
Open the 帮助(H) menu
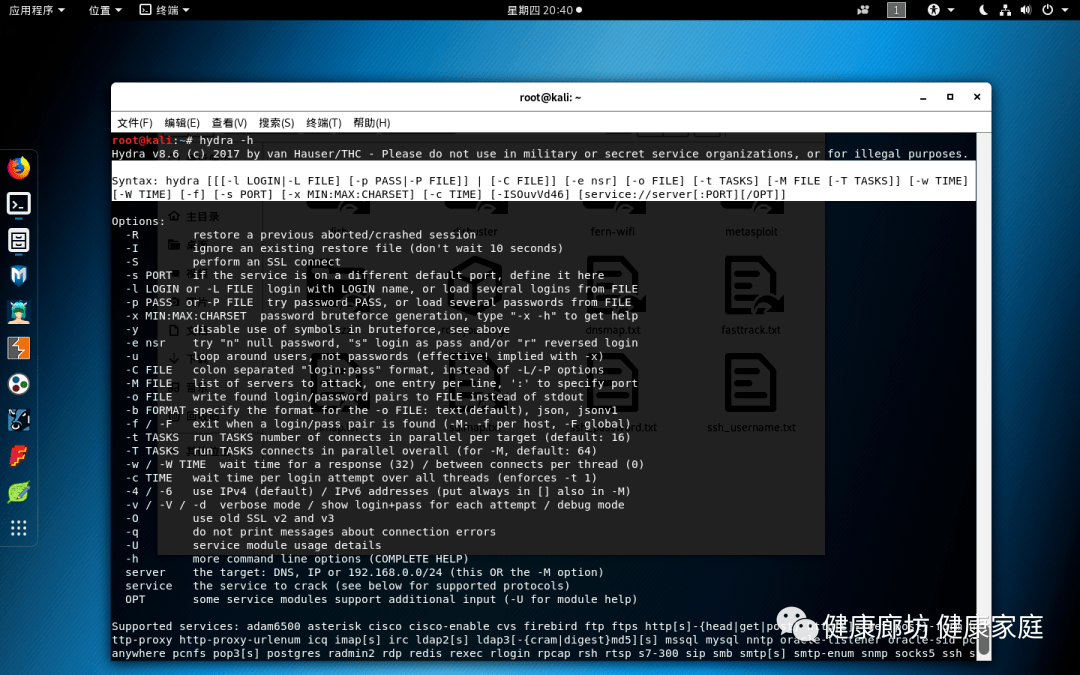coord(371,123)
